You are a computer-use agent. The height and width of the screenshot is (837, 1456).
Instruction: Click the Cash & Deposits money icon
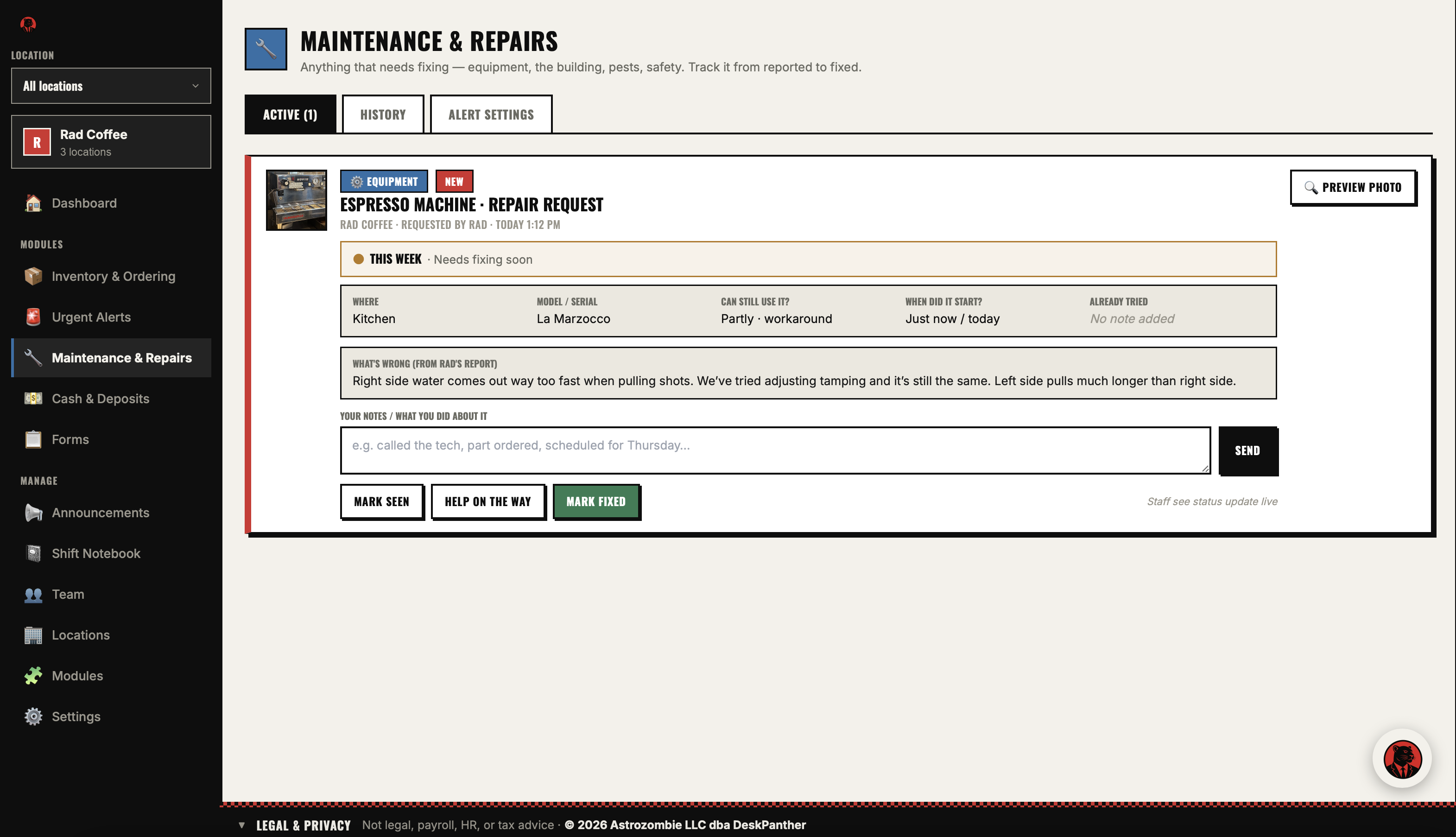(x=33, y=399)
